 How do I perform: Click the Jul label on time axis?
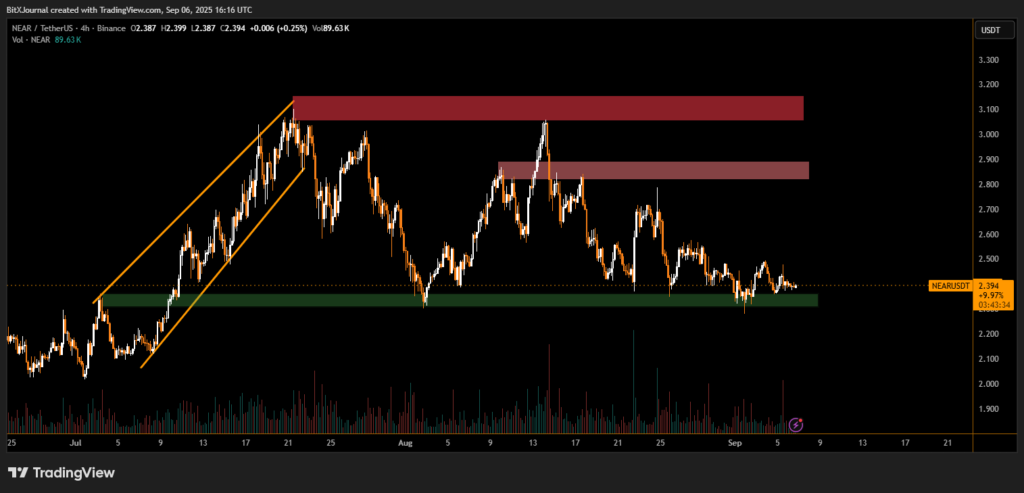click(x=76, y=441)
